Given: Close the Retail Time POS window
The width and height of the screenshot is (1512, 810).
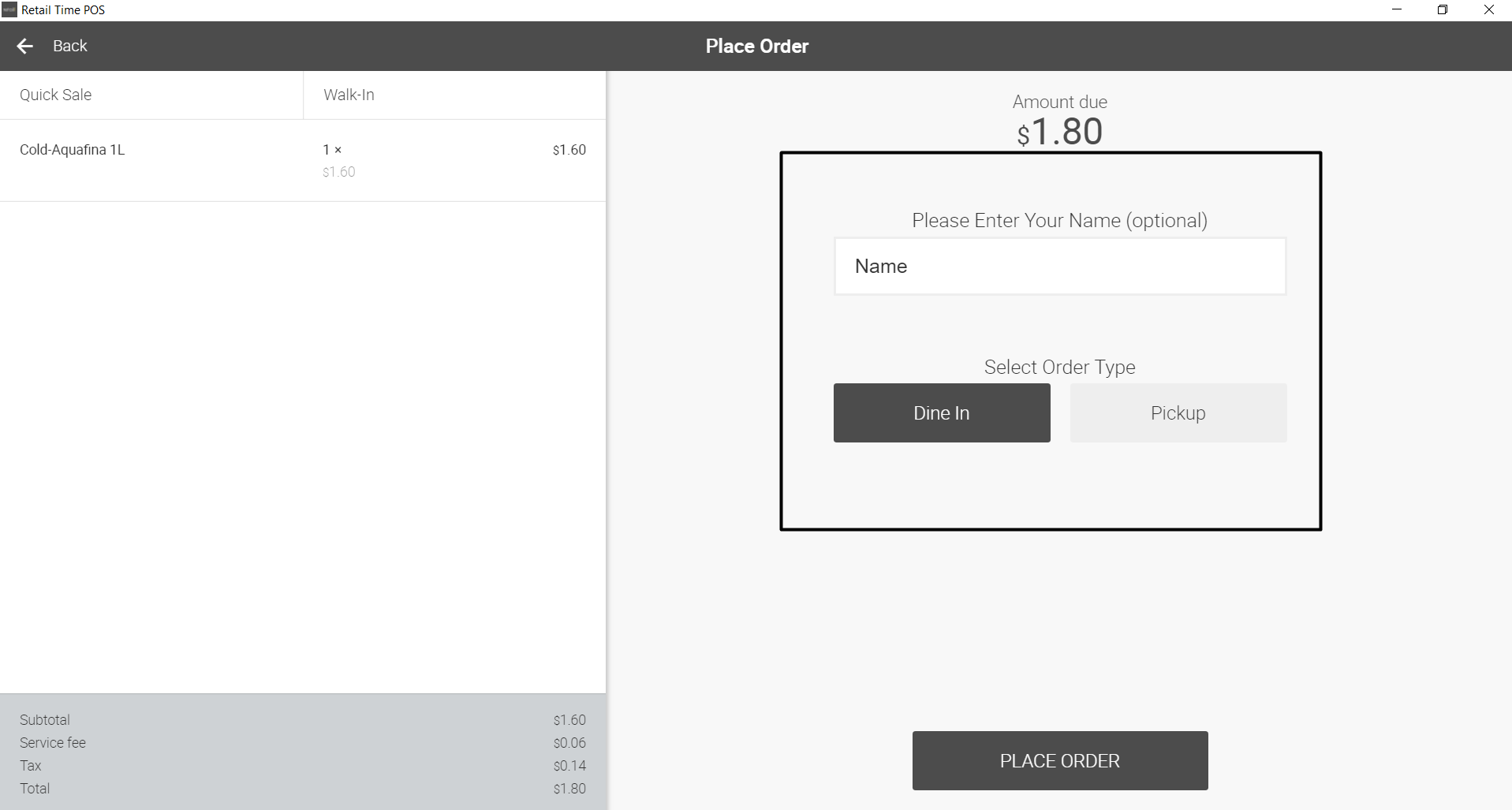Looking at the screenshot, I should click(1488, 10).
